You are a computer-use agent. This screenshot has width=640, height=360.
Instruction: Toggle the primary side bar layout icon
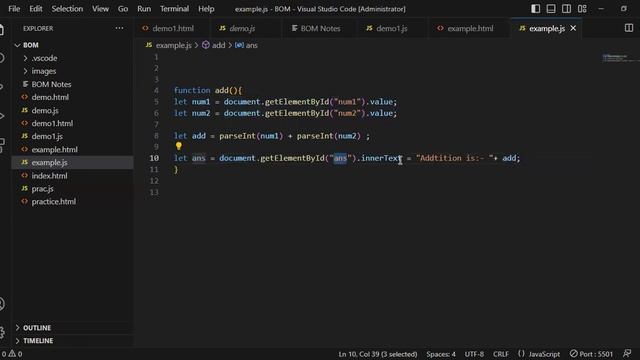pyautogui.click(x=536, y=9)
